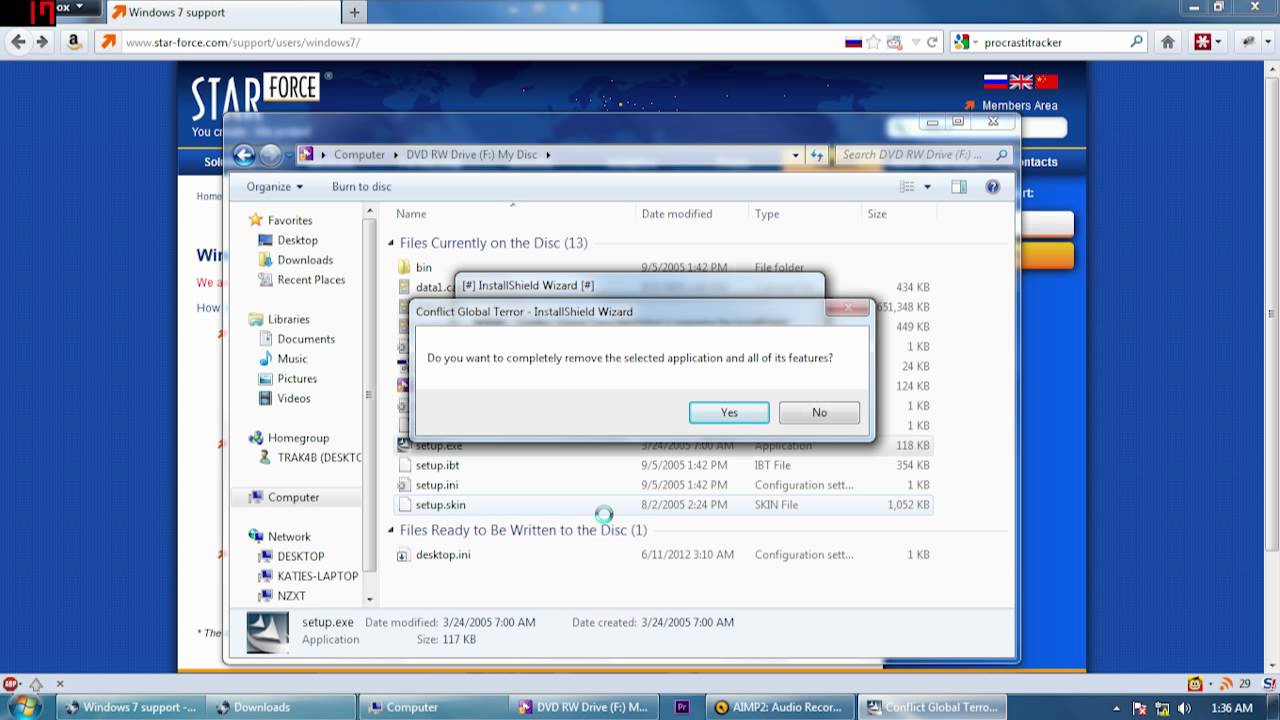The width and height of the screenshot is (1280, 720).
Task: Switch StarForce site to Chinese flag language
Action: pos(1046,82)
